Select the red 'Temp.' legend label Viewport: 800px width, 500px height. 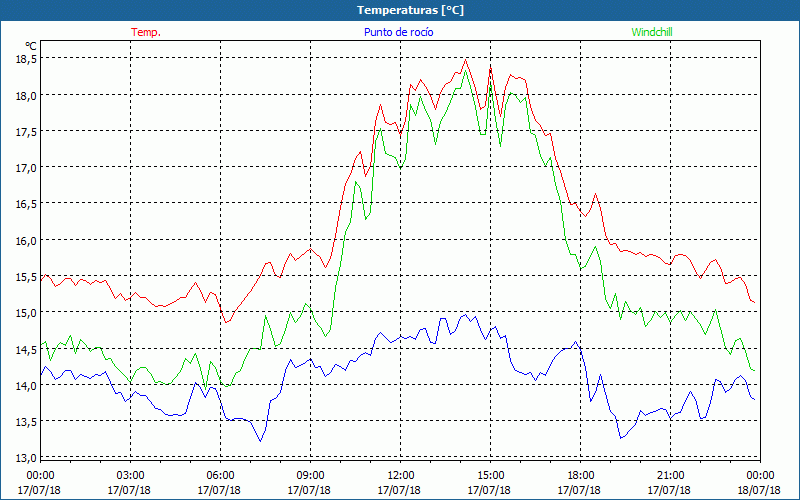click(x=146, y=32)
